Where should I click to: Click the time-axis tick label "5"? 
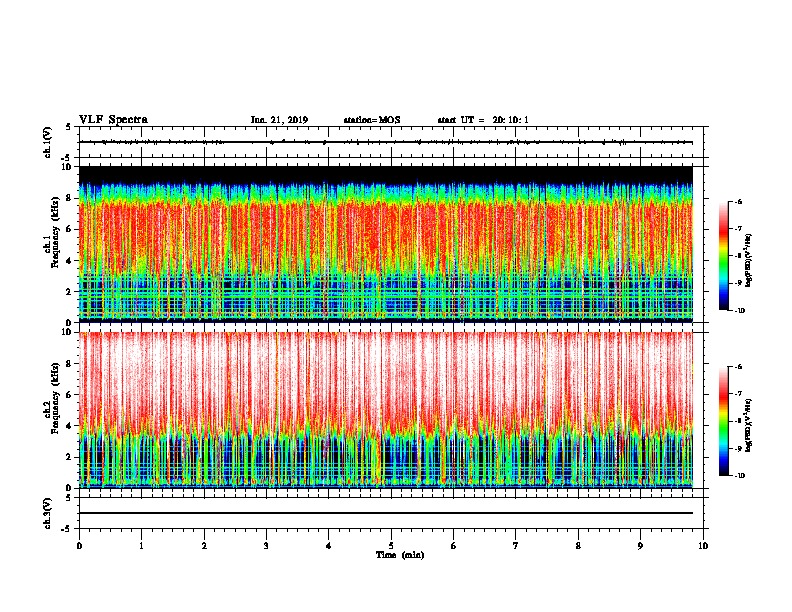[391, 546]
